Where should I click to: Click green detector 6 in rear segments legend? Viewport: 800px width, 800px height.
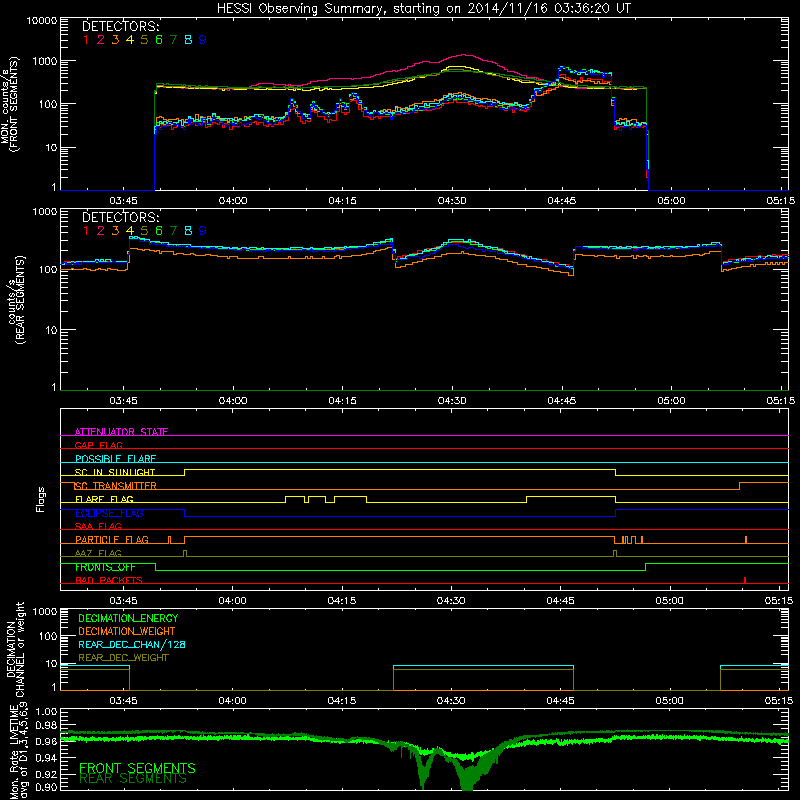point(159,231)
